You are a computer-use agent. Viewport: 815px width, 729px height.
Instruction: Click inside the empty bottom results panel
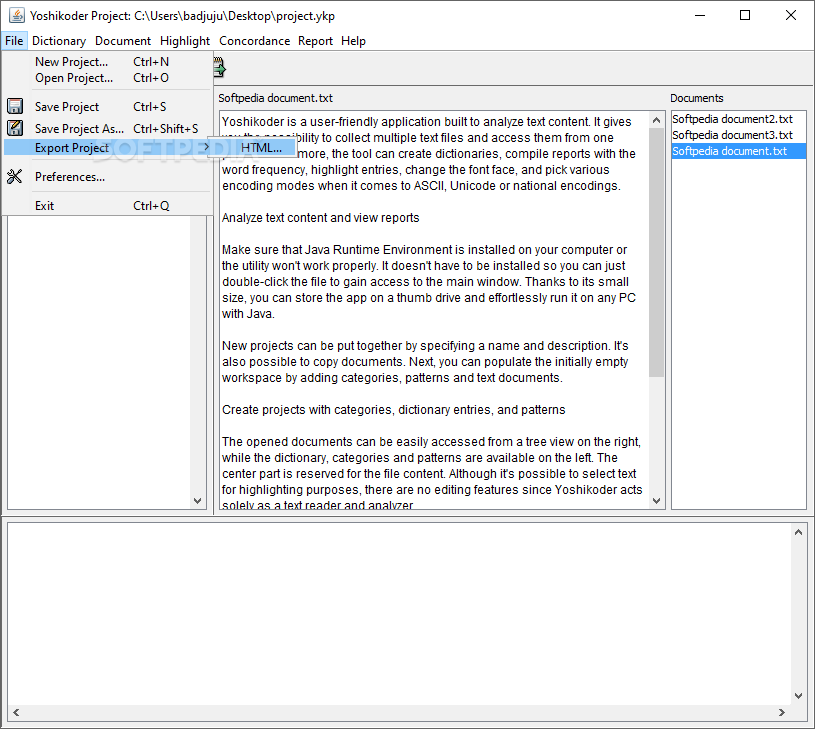click(x=399, y=614)
